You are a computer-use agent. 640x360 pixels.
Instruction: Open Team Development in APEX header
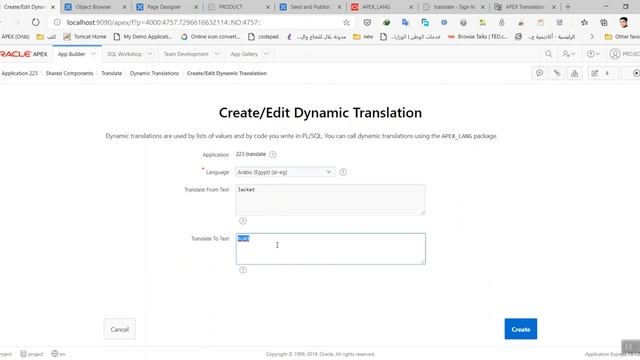point(186,54)
